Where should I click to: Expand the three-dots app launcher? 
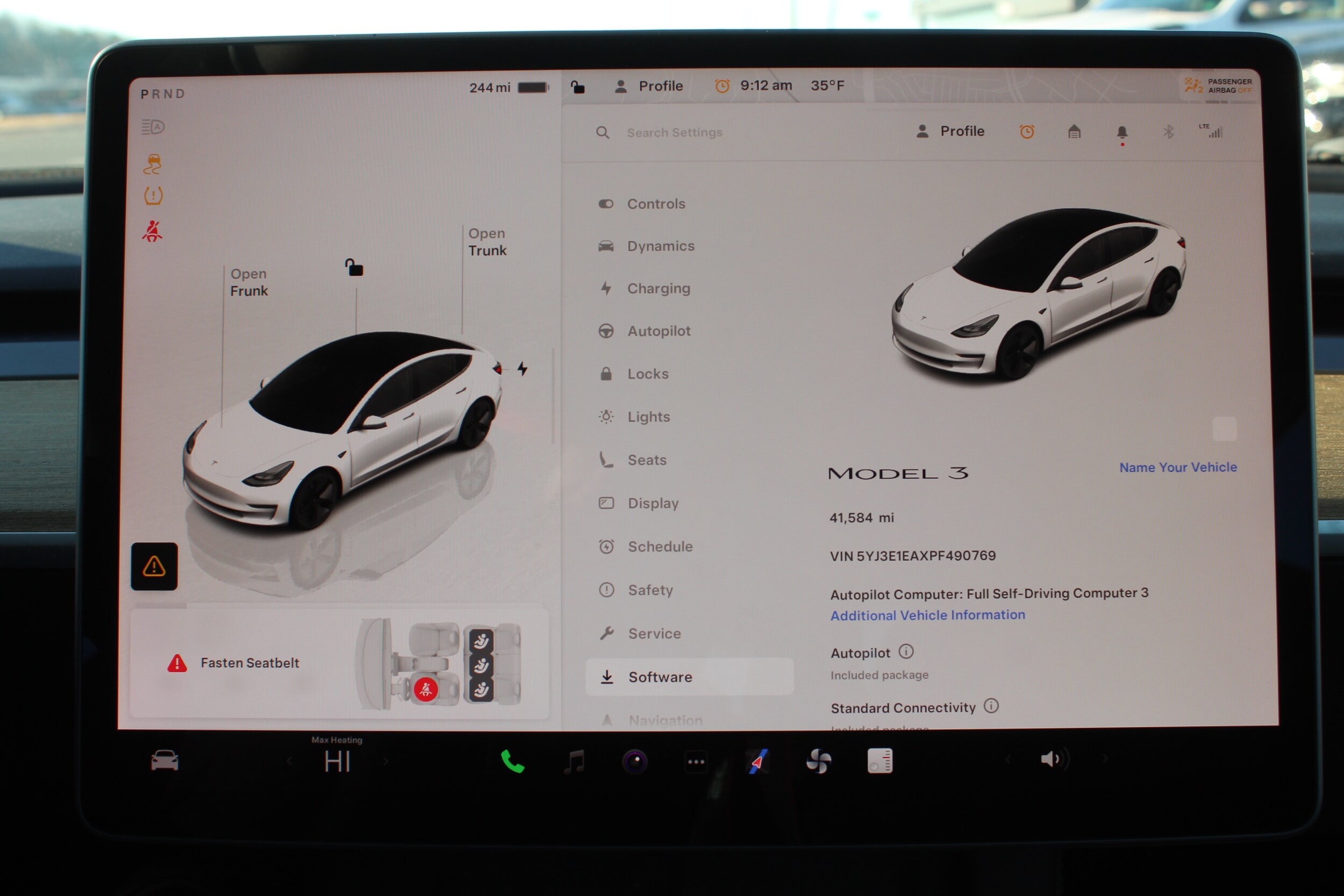tap(696, 762)
